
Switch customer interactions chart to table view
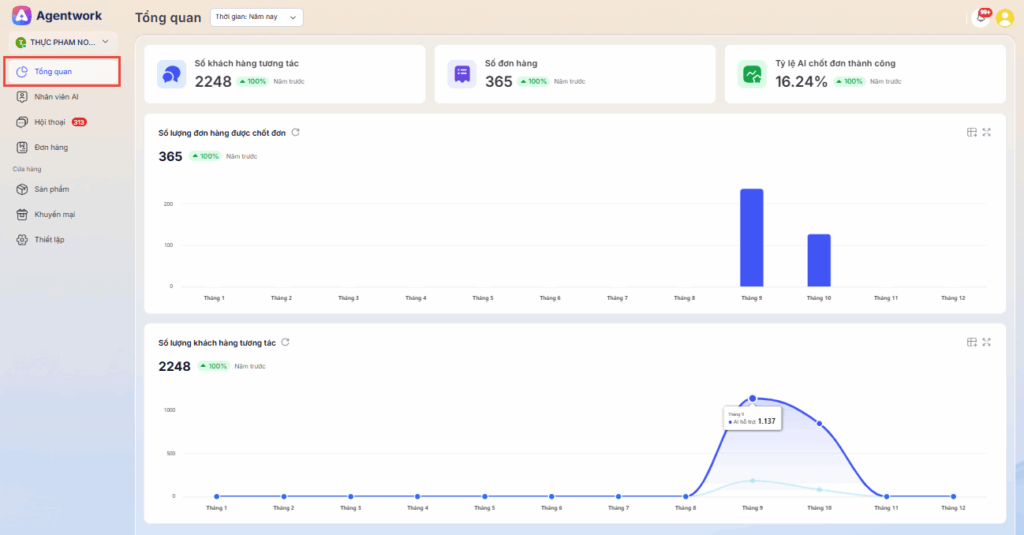click(971, 342)
